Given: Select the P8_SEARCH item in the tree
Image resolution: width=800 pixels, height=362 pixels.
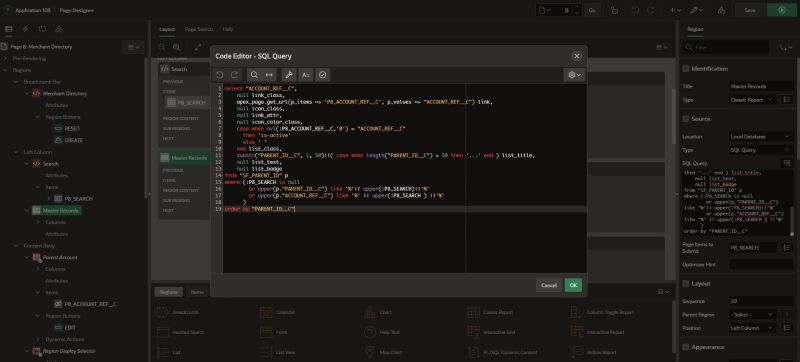Looking at the screenshot, I should point(79,198).
